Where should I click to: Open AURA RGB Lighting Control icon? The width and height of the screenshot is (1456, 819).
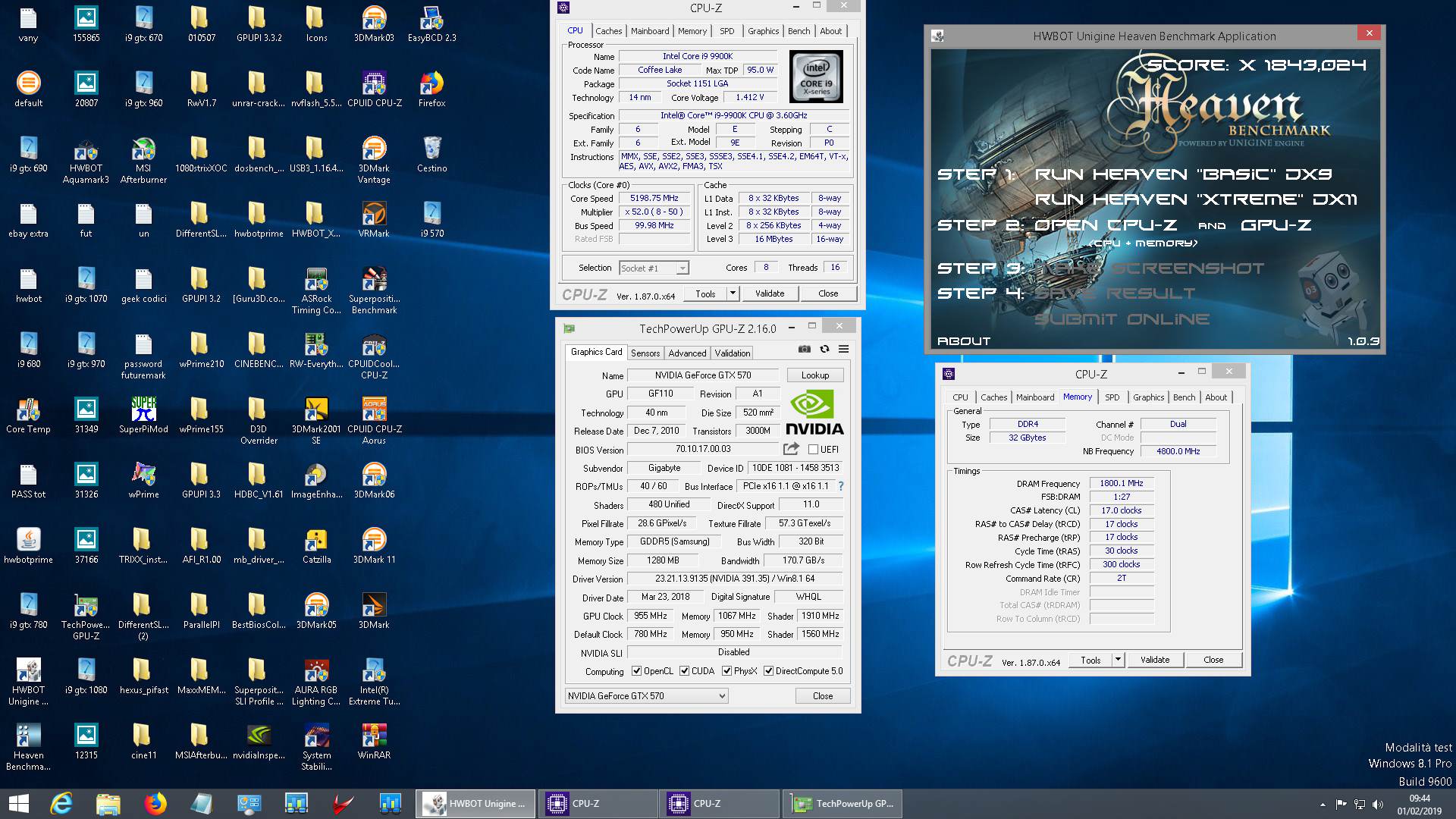(316, 682)
